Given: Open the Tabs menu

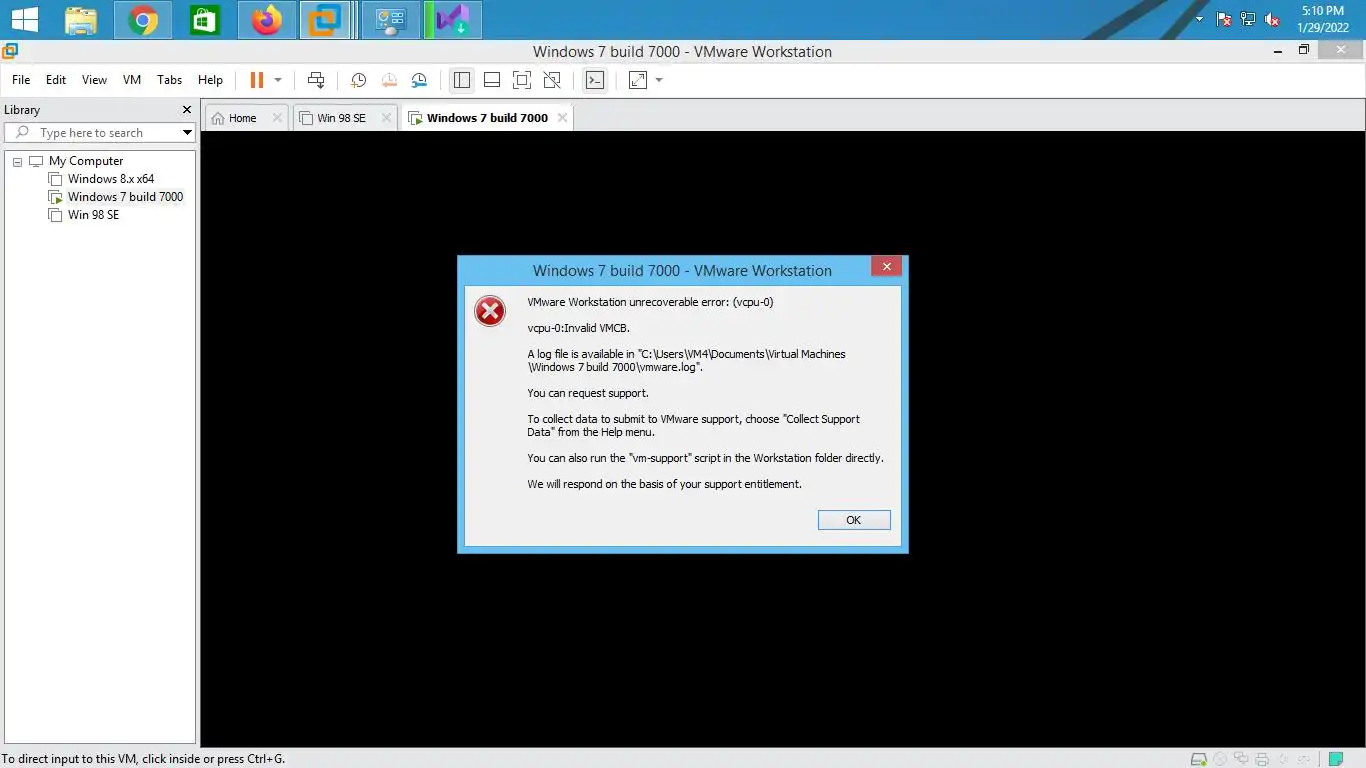Looking at the screenshot, I should click(x=170, y=80).
